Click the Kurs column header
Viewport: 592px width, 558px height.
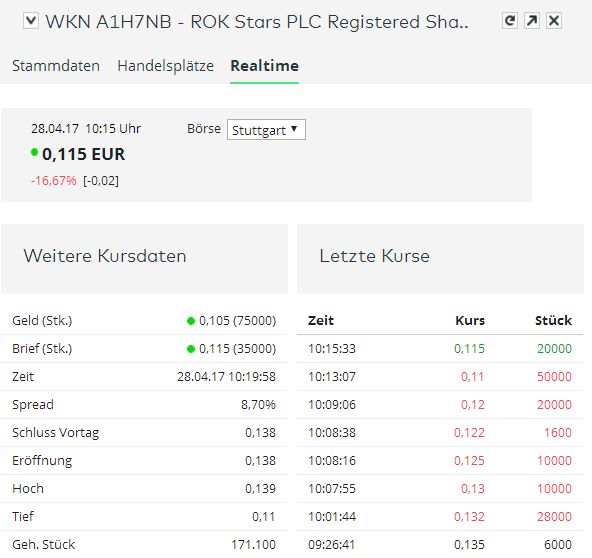(x=470, y=321)
